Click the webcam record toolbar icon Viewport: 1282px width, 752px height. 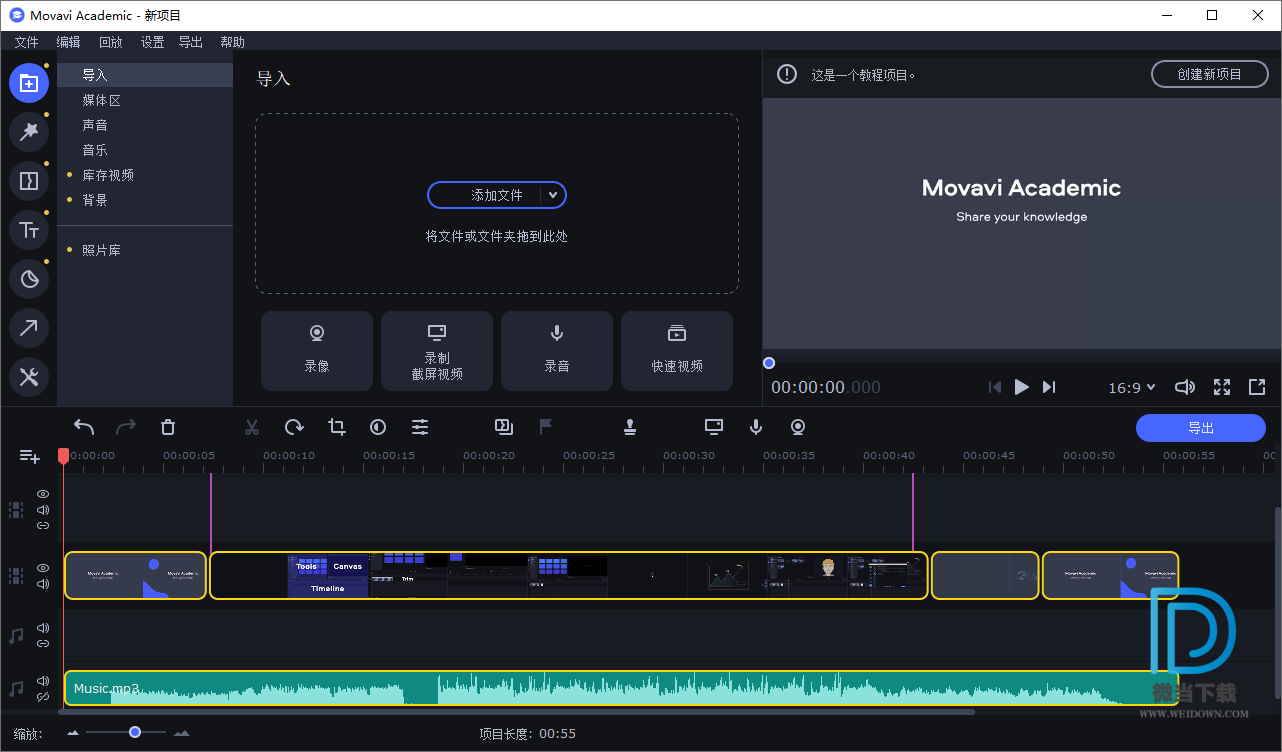(798, 427)
